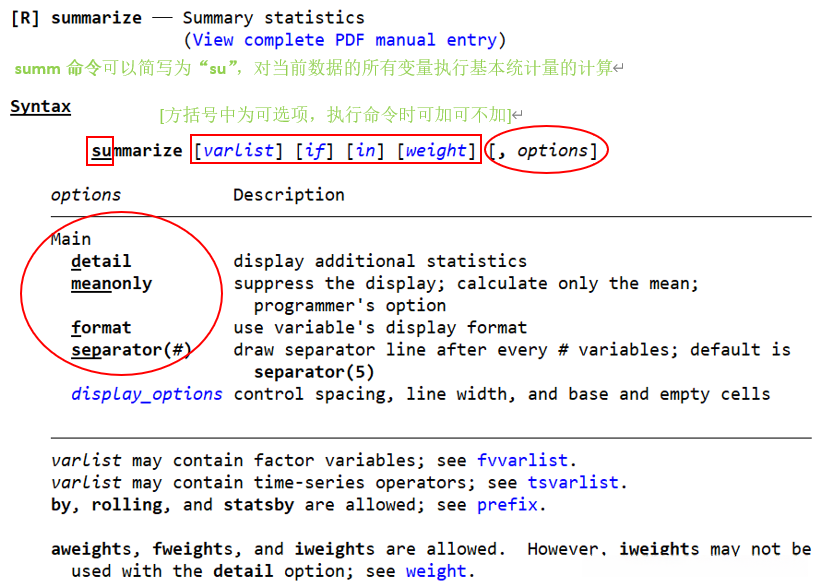Click '[R] summarize' title text

click(76, 18)
